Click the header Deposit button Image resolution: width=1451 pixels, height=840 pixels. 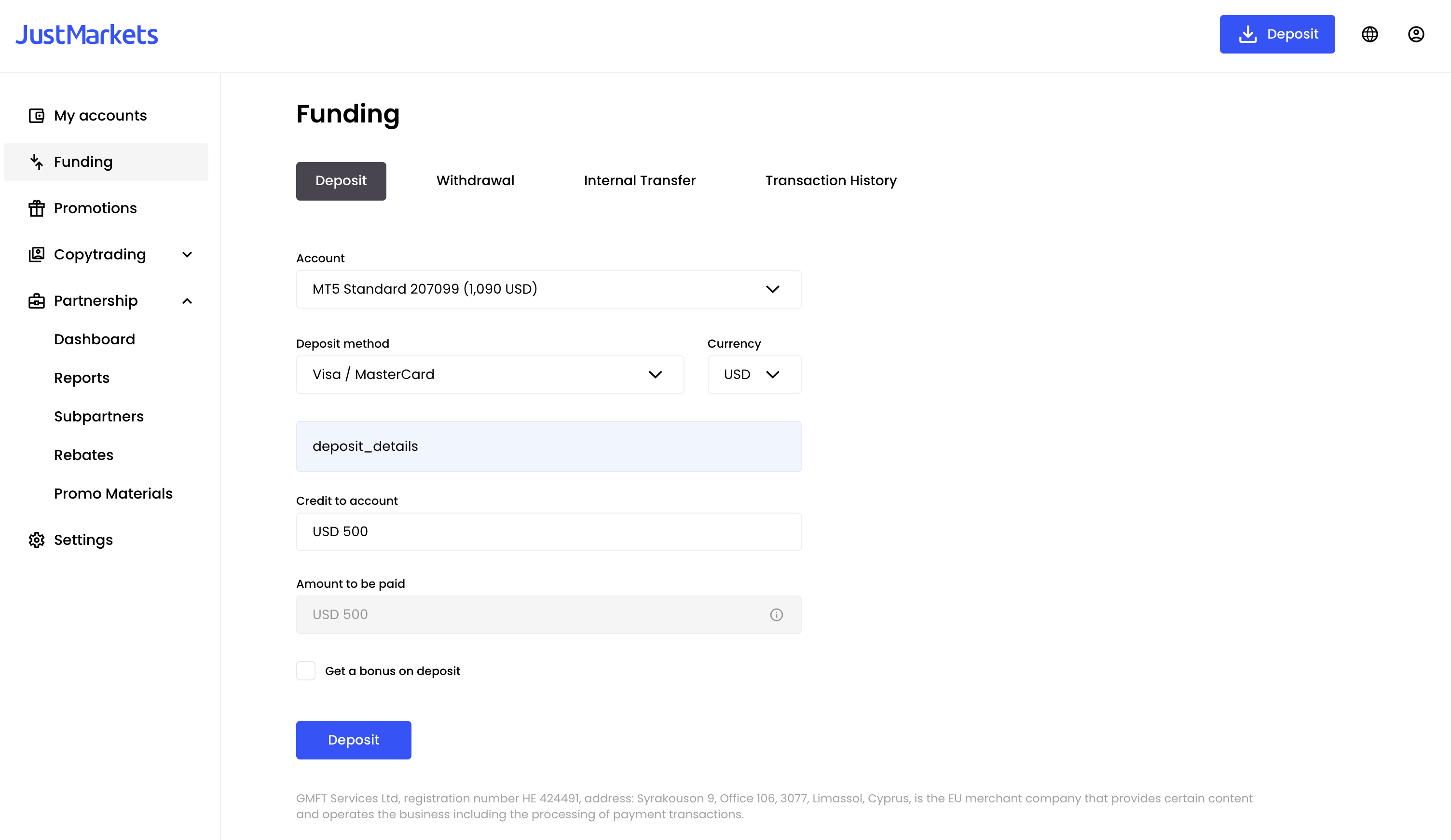(x=1276, y=35)
